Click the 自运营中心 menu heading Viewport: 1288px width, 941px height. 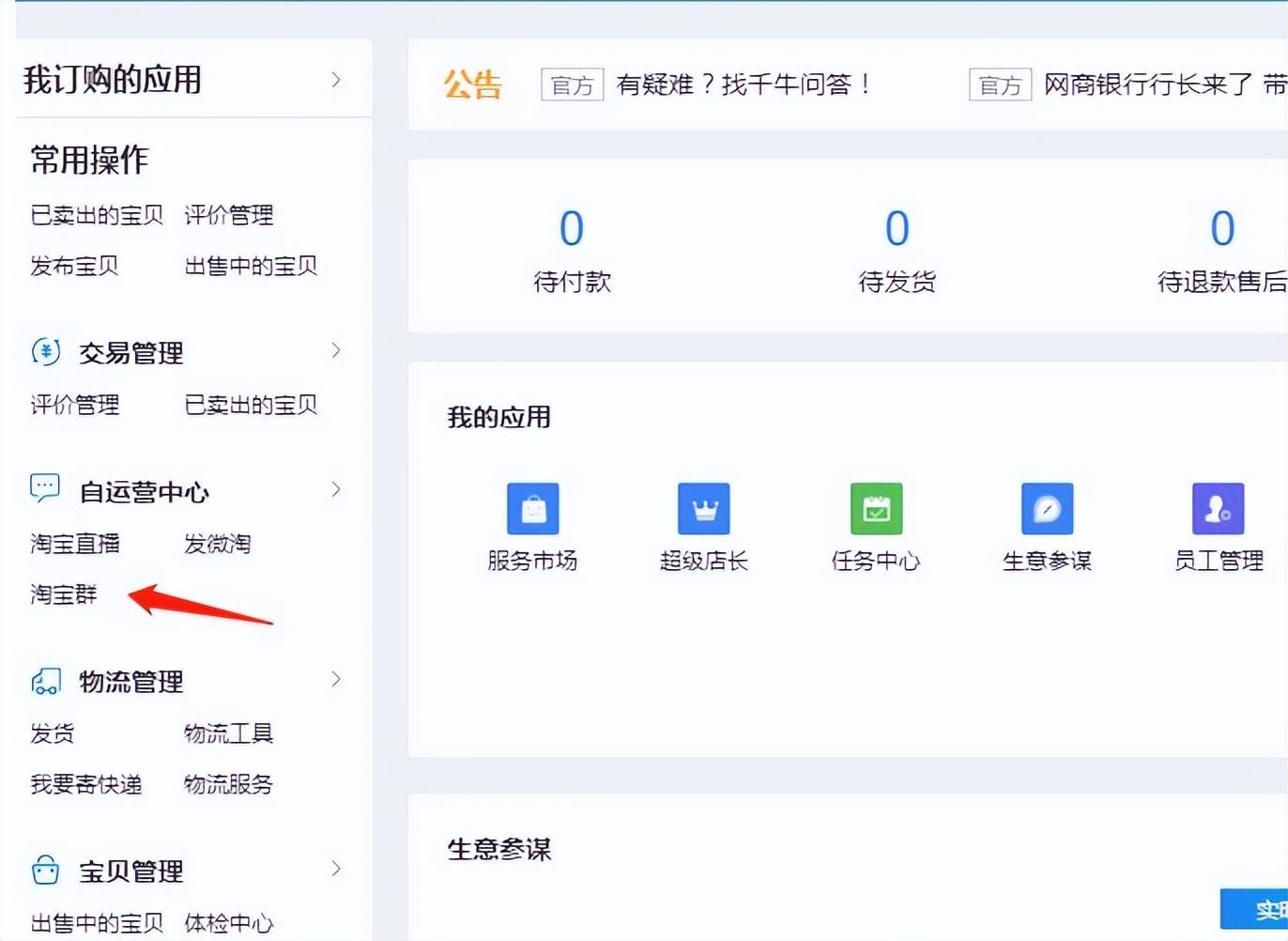pyautogui.click(x=145, y=492)
